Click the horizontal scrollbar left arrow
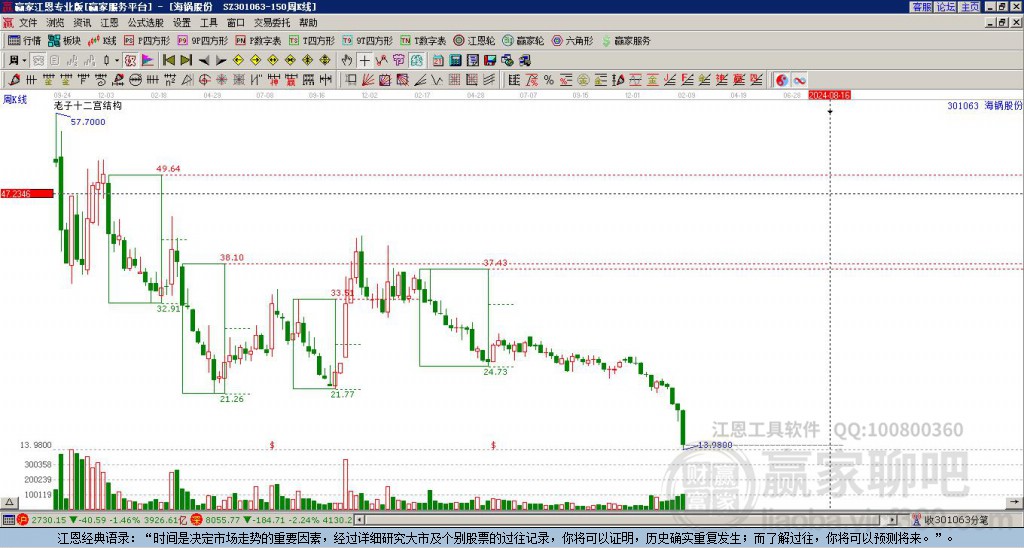The height and width of the screenshot is (548, 1024). (360, 520)
